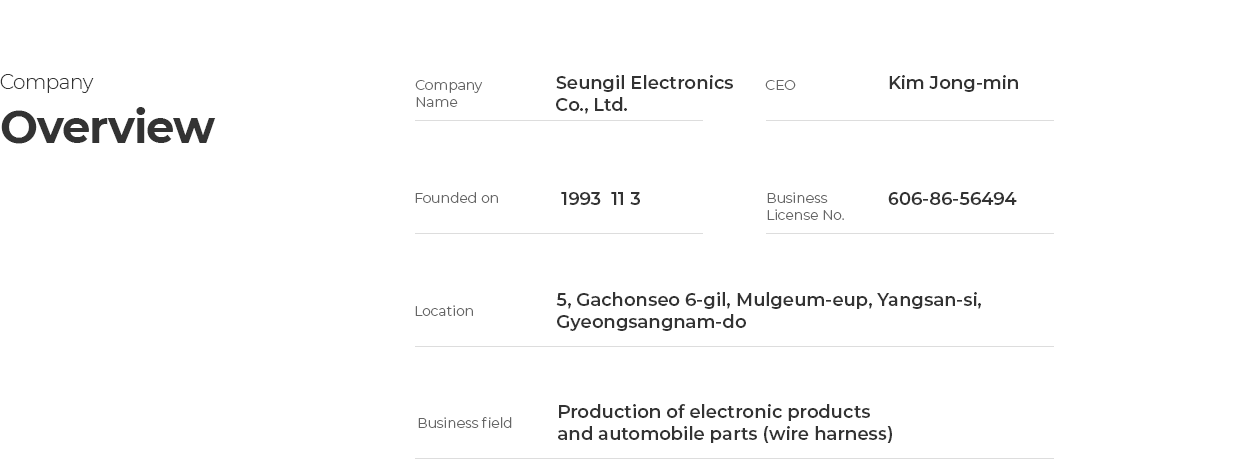Click the founding year "1993"
Viewport: 1247px width, 474px height.
(580, 199)
